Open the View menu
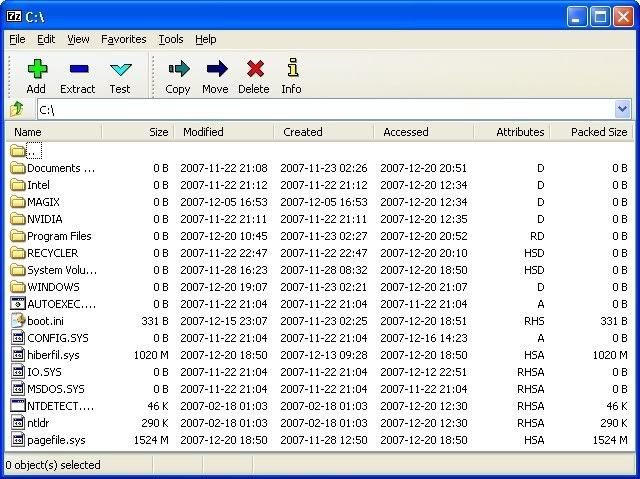640x479 pixels. coord(78,39)
